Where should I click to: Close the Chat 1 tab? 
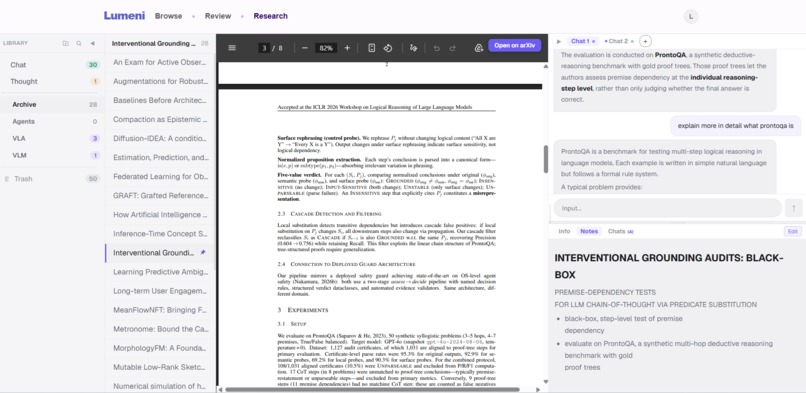[x=594, y=41]
